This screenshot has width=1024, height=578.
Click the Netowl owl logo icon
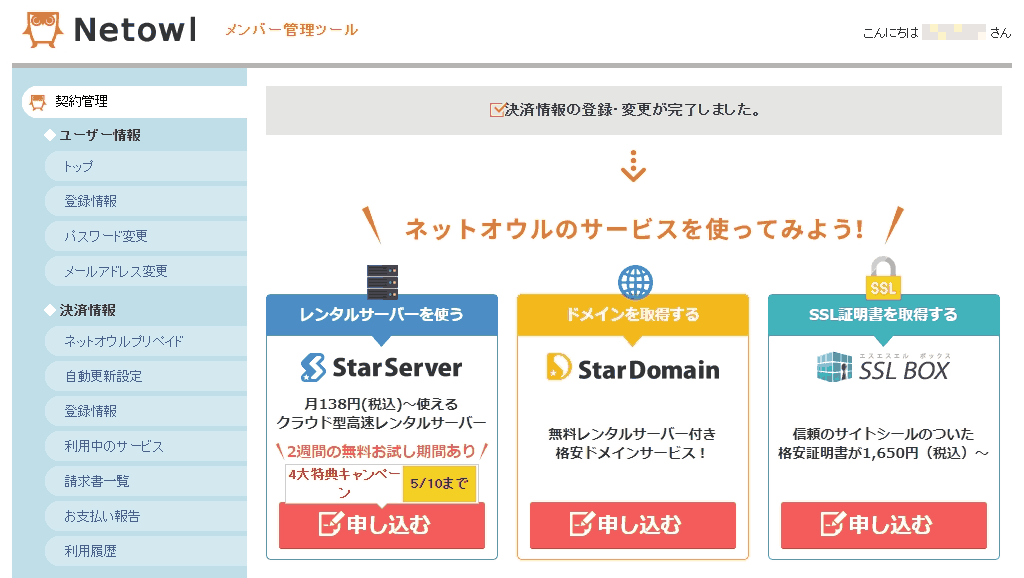coord(43,29)
